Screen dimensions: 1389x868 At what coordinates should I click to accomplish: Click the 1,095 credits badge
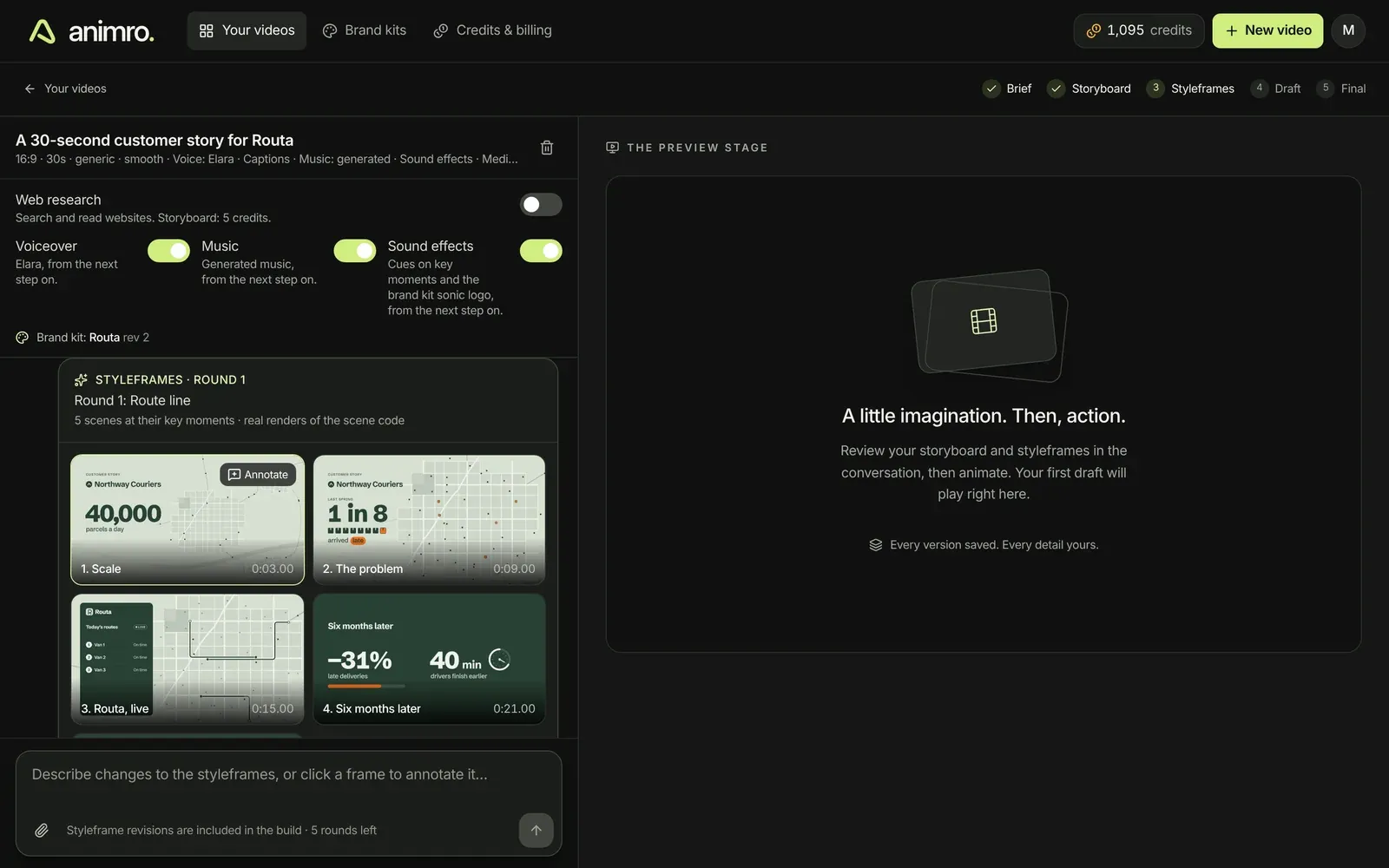click(1138, 30)
